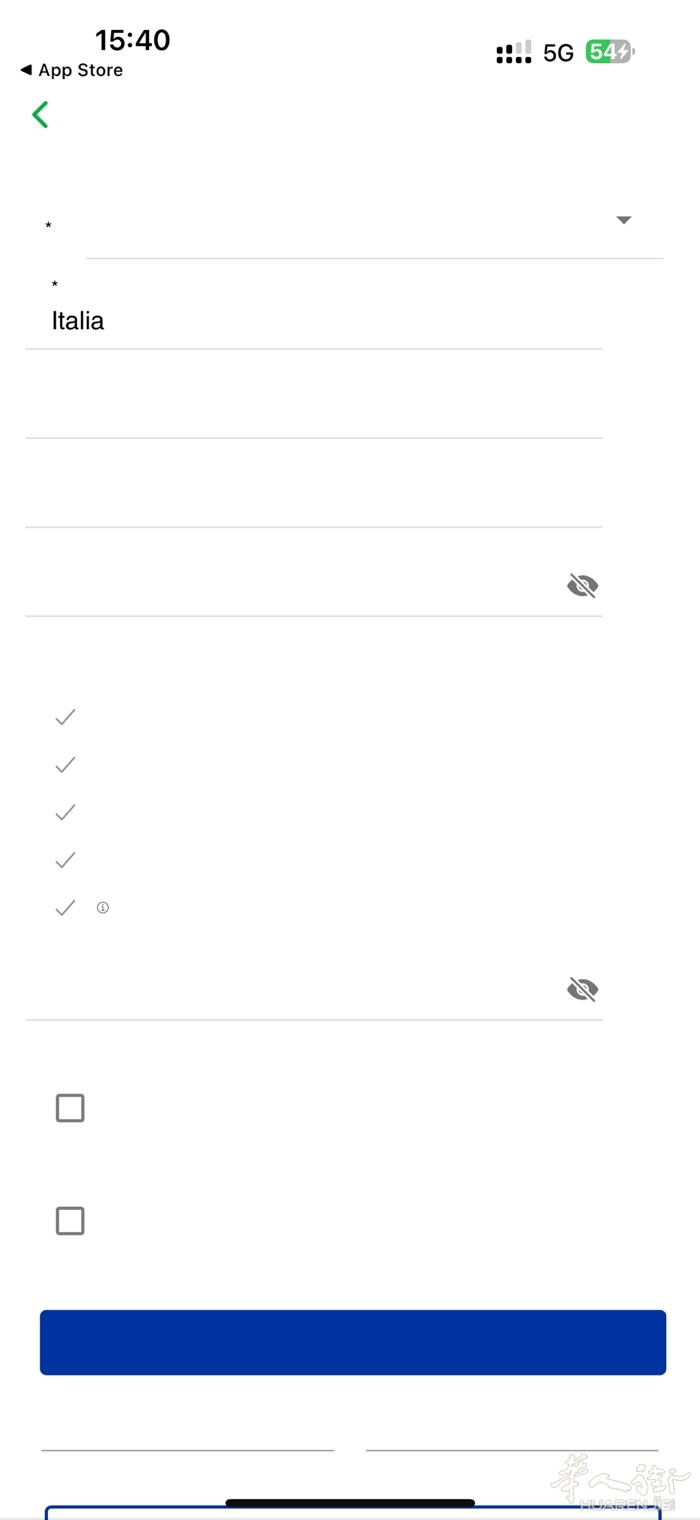Click the fifth checkmark next to info icon

[x=65, y=908]
